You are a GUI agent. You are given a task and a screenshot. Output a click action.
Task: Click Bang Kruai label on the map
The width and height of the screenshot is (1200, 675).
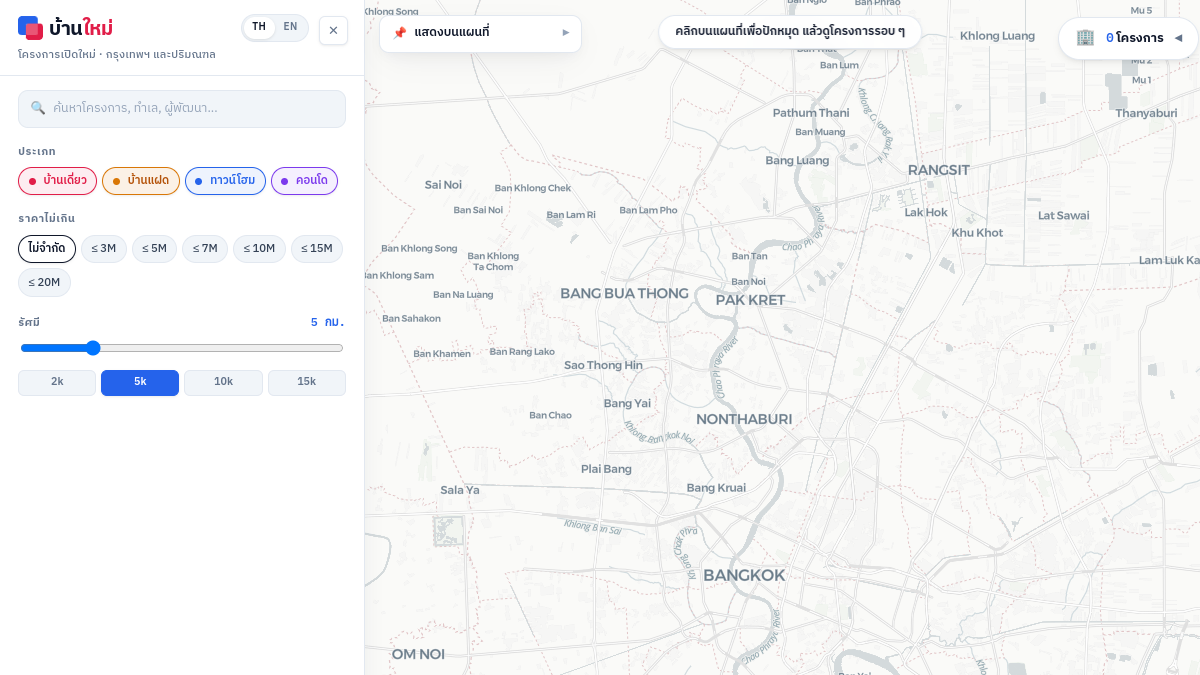716,488
